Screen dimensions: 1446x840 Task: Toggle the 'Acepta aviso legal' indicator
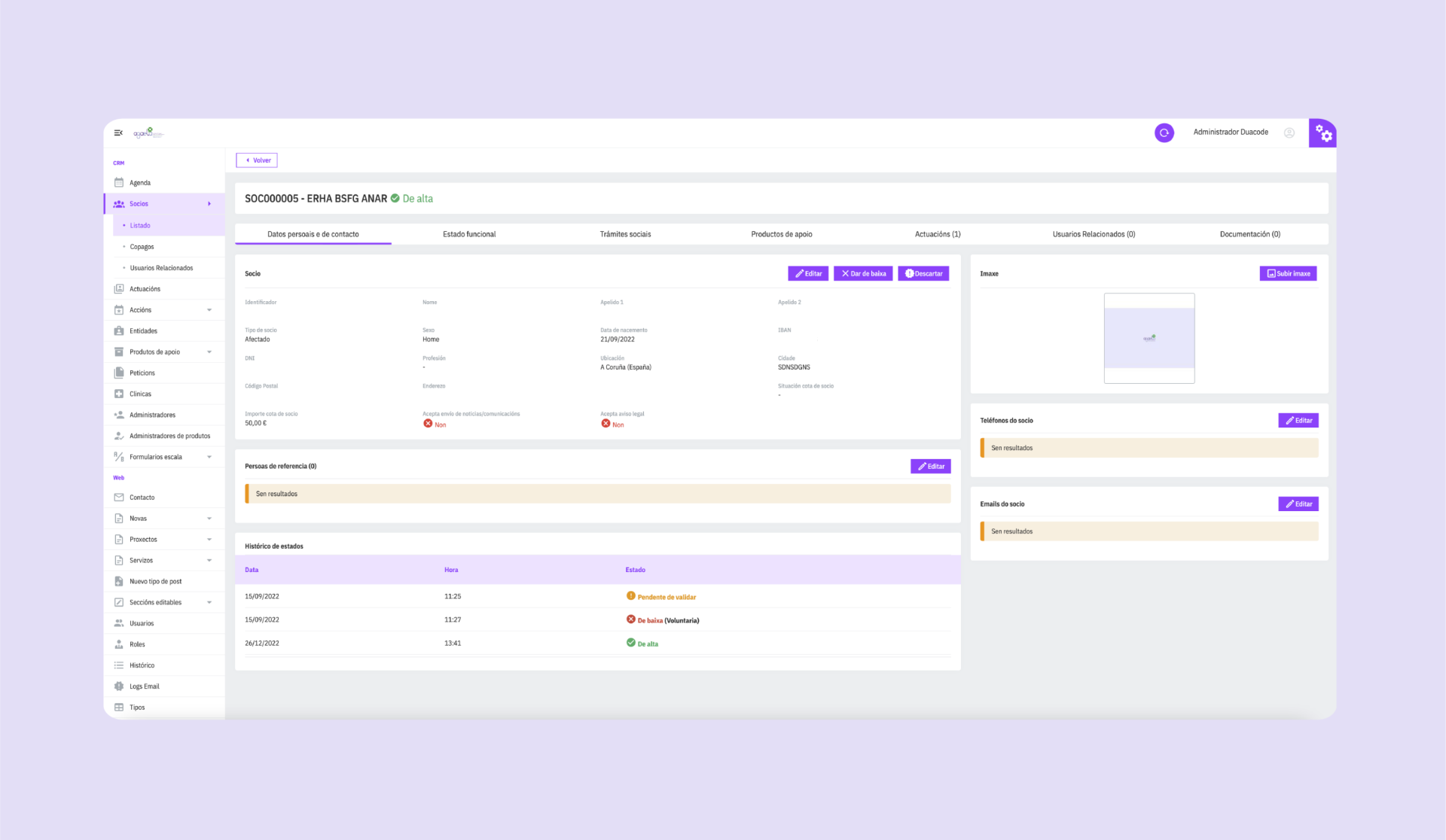606,424
